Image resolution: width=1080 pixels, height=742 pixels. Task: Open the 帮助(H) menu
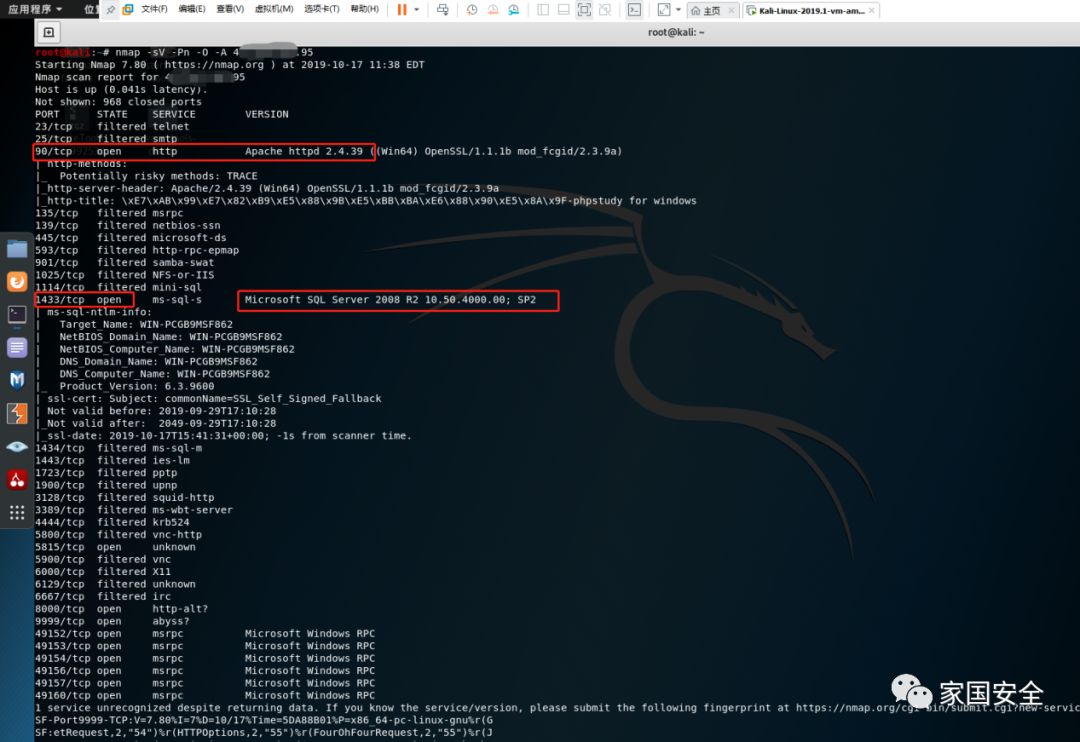(x=364, y=9)
